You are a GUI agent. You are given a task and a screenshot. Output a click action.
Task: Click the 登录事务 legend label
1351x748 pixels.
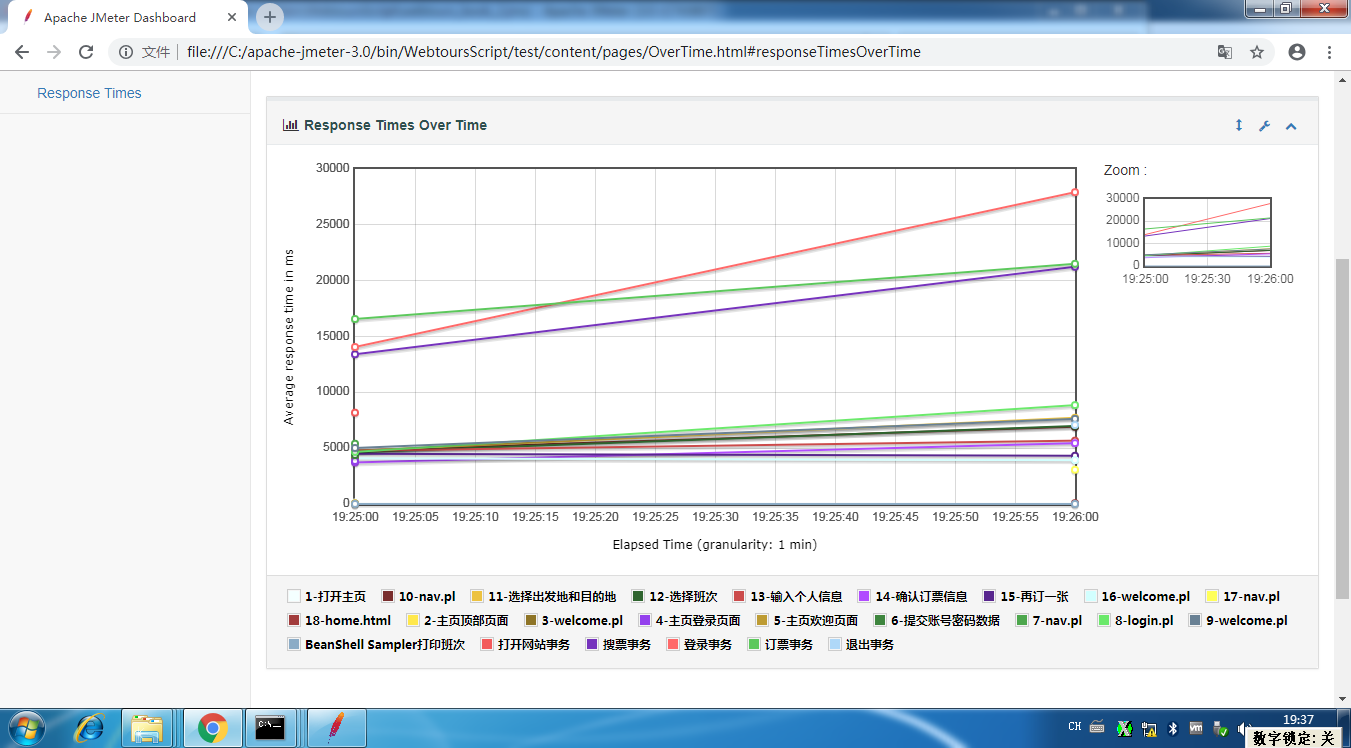pyautogui.click(x=708, y=645)
